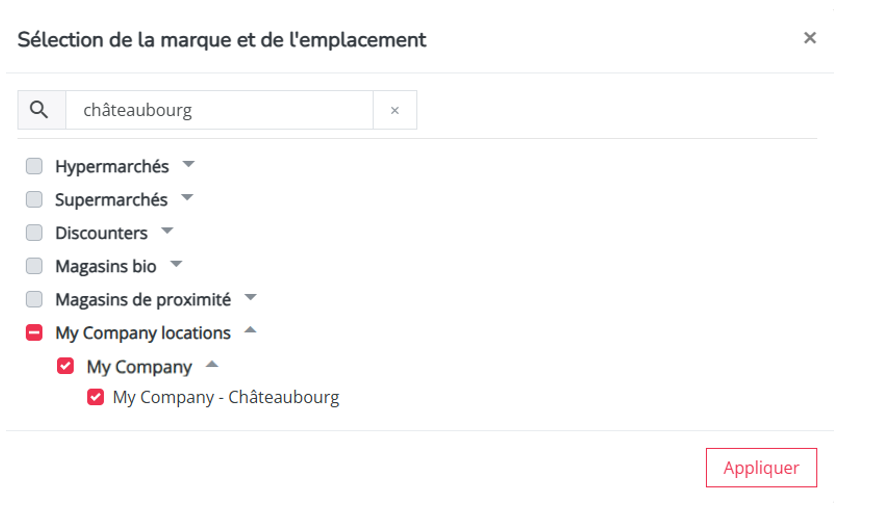Select the Magasins bio checkbox

(x=34, y=266)
